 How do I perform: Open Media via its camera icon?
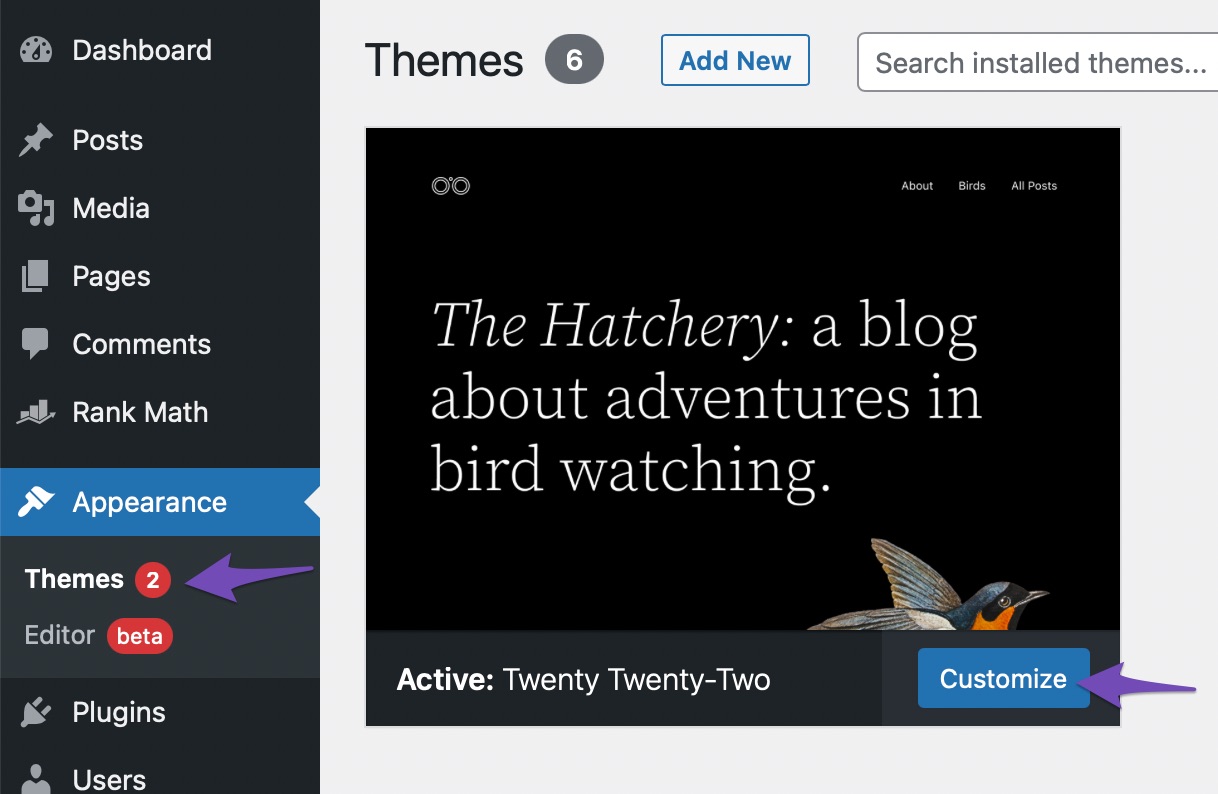point(36,209)
